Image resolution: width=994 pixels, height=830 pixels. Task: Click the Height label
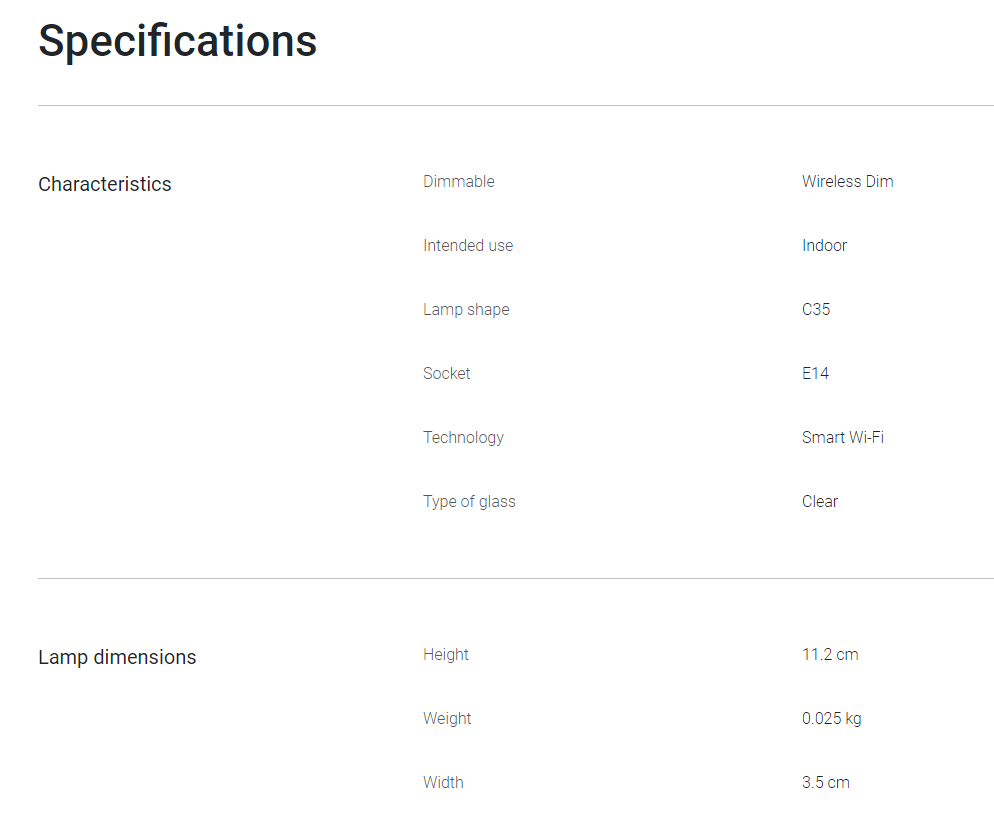pos(446,654)
